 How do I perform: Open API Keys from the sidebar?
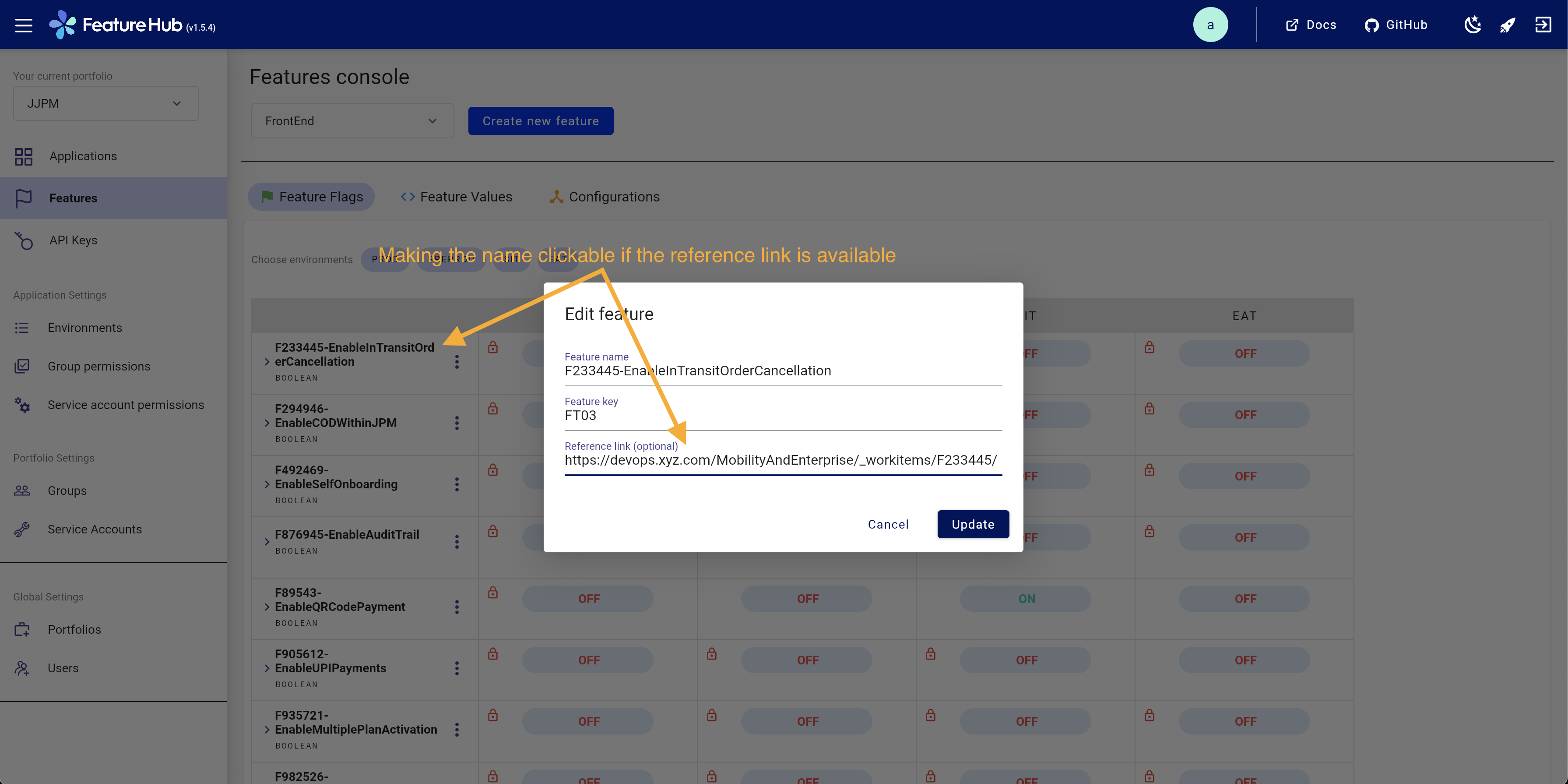point(73,240)
